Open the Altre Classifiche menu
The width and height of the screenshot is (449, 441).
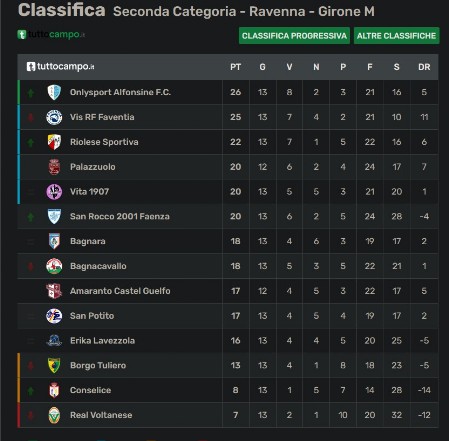pyautogui.click(x=397, y=36)
